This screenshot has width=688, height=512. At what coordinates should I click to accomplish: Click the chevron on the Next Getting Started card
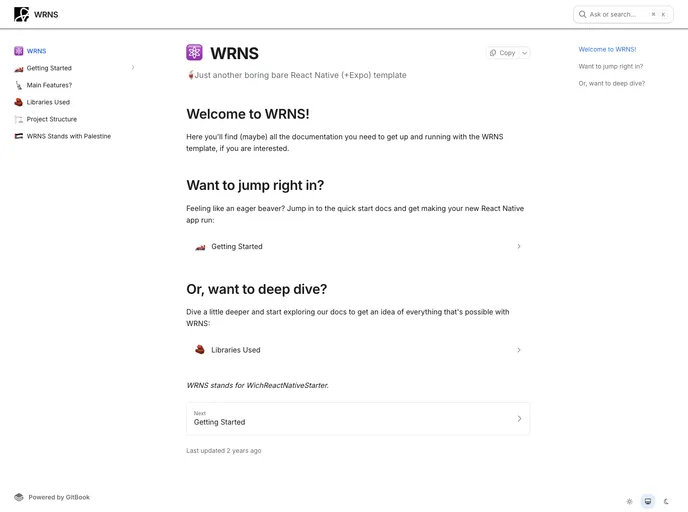coord(519,419)
